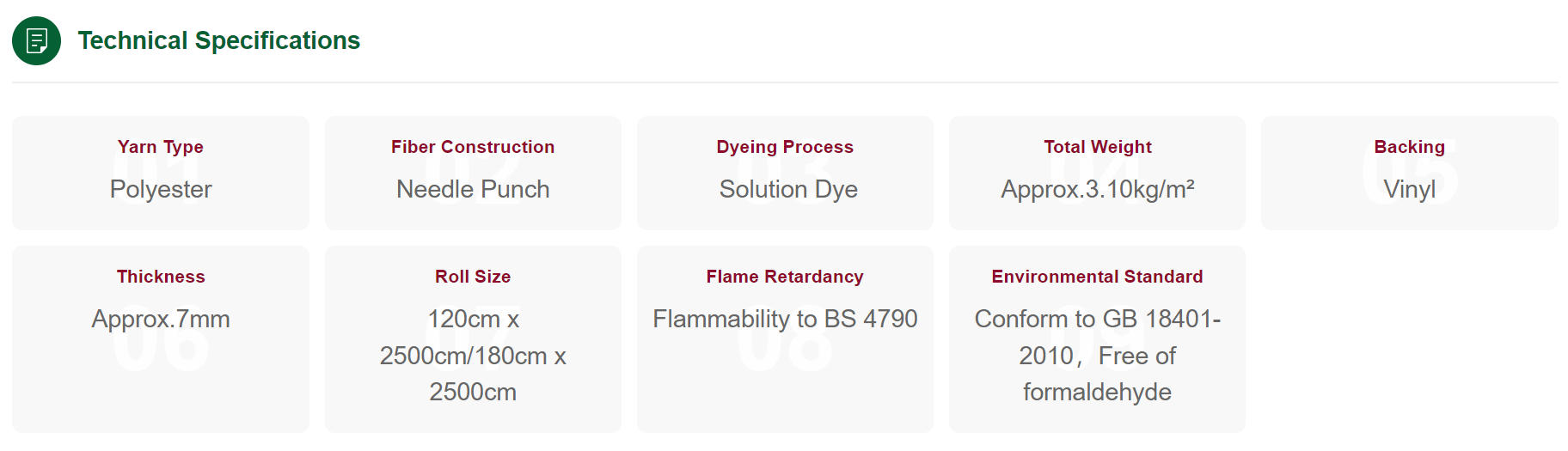Viewport: 1568px width, 451px height.
Task: Click the green document icon beside Technical Specifications
Action: pyautogui.click(x=36, y=40)
